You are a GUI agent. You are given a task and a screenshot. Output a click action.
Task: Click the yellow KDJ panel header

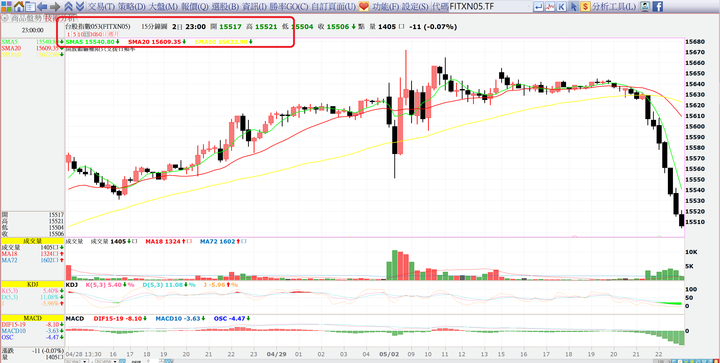pyautogui.click(x=32, y=285)
